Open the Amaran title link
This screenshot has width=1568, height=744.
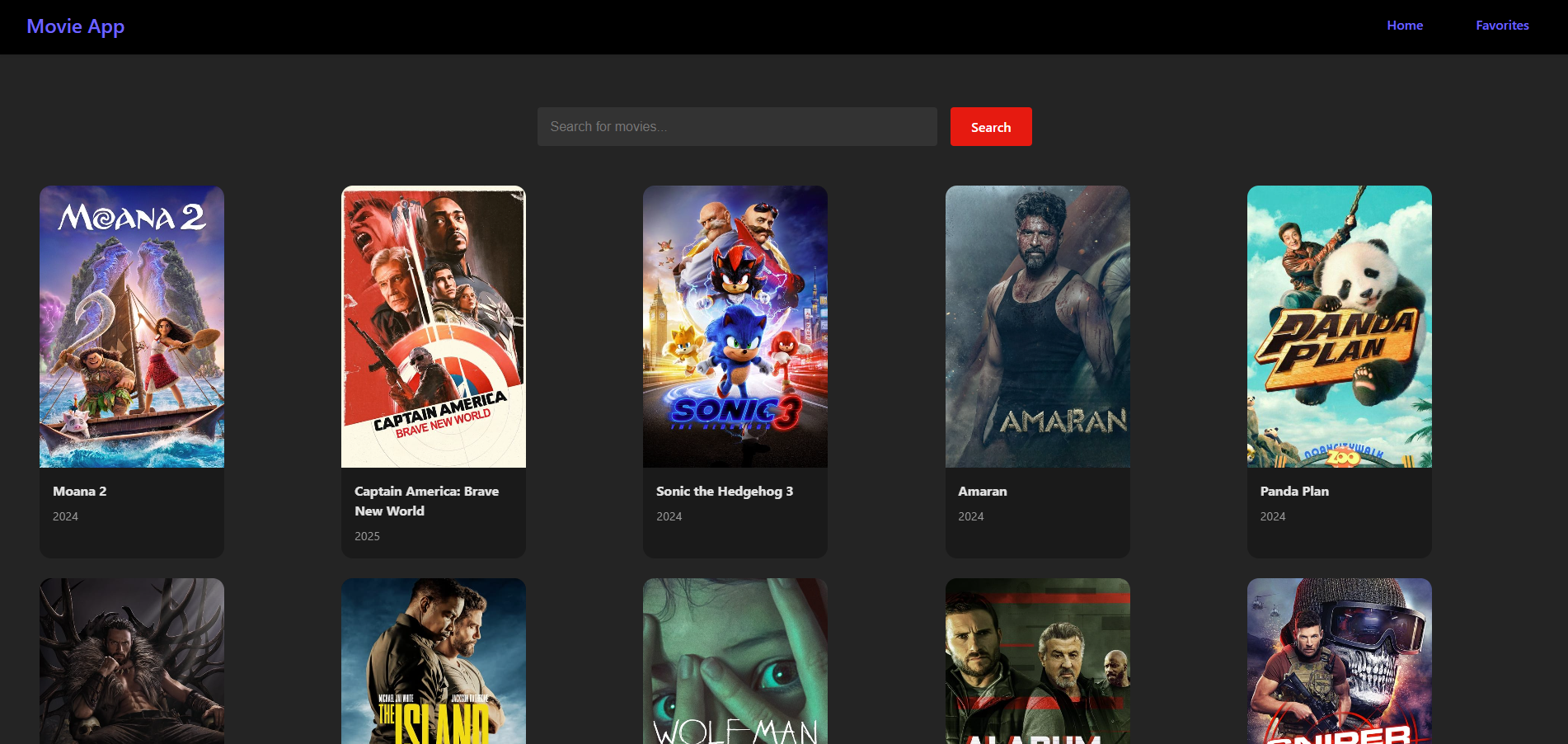click(x=982, y=492)
